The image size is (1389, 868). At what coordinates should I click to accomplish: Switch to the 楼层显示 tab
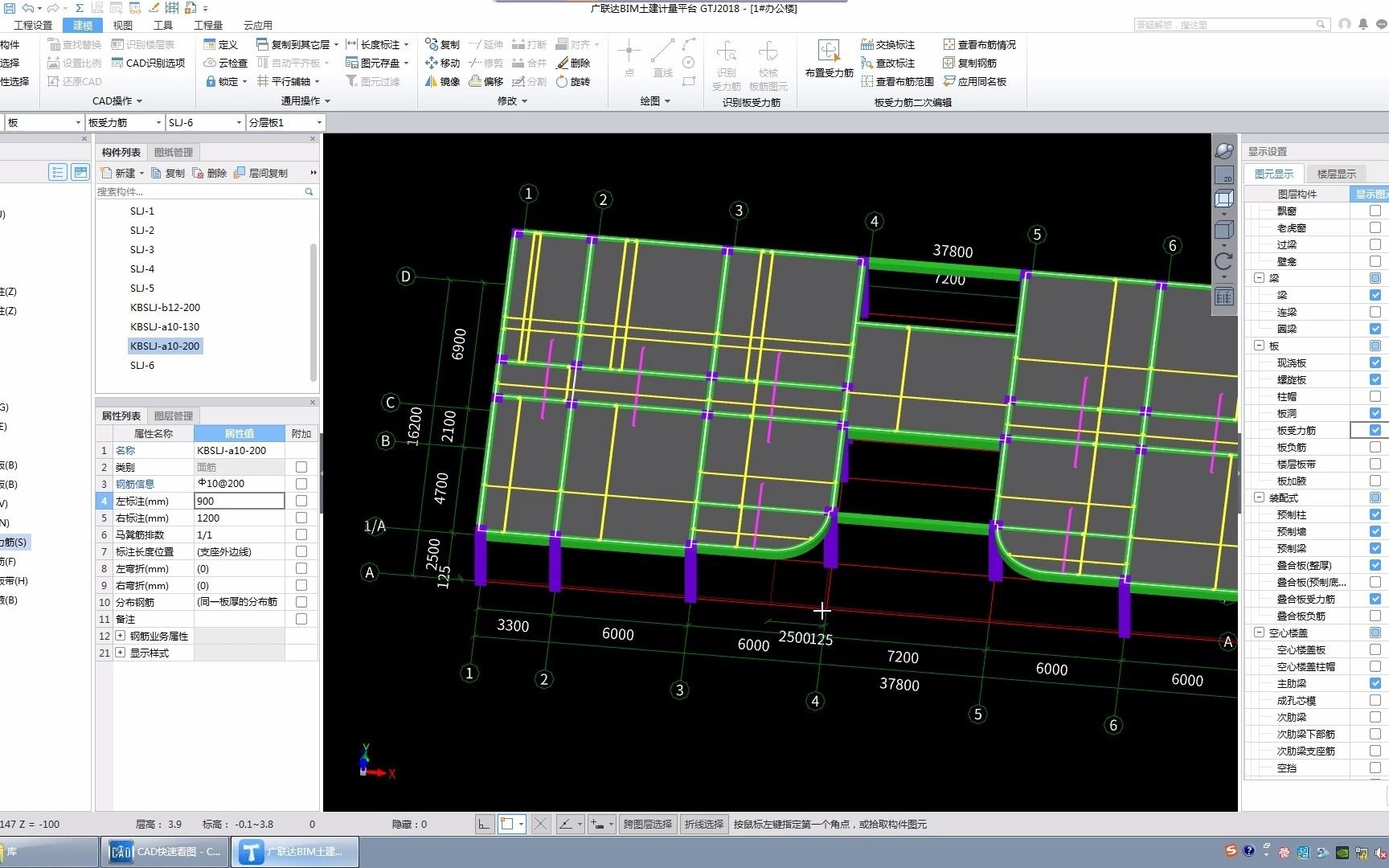coord(1336,174)
